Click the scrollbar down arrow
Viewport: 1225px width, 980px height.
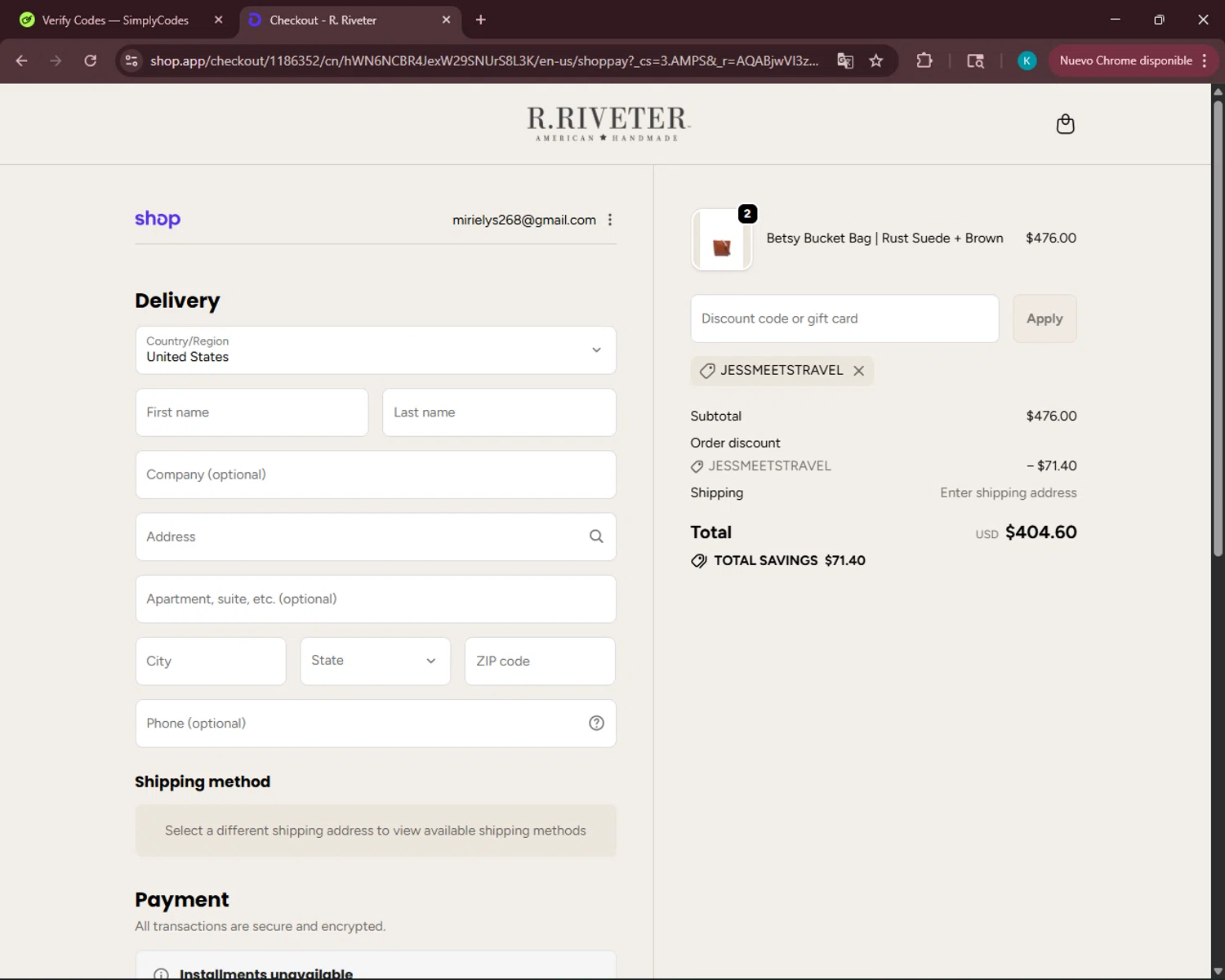click(1218, 972)
